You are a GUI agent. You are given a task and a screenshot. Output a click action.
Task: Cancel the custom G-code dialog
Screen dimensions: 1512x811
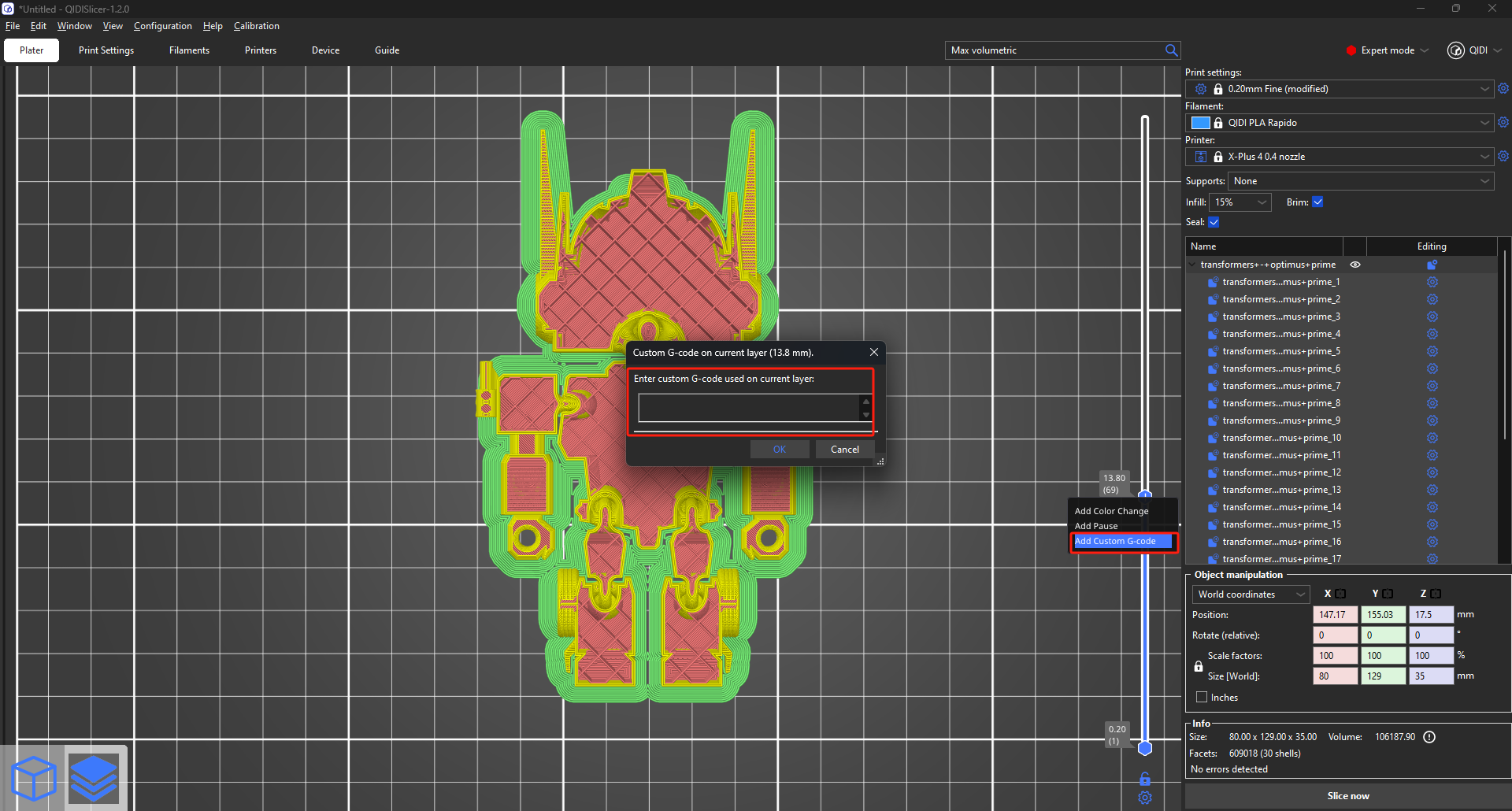pos(844,450)
